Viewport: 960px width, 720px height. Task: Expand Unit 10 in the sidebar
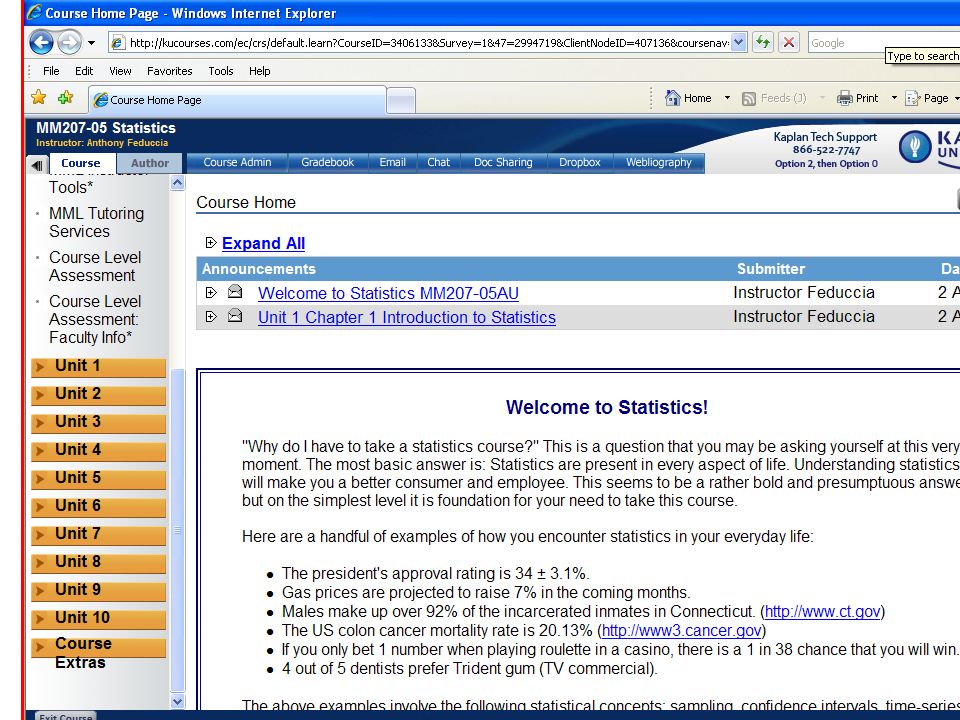pyautogui.click(x=99, y=618)
